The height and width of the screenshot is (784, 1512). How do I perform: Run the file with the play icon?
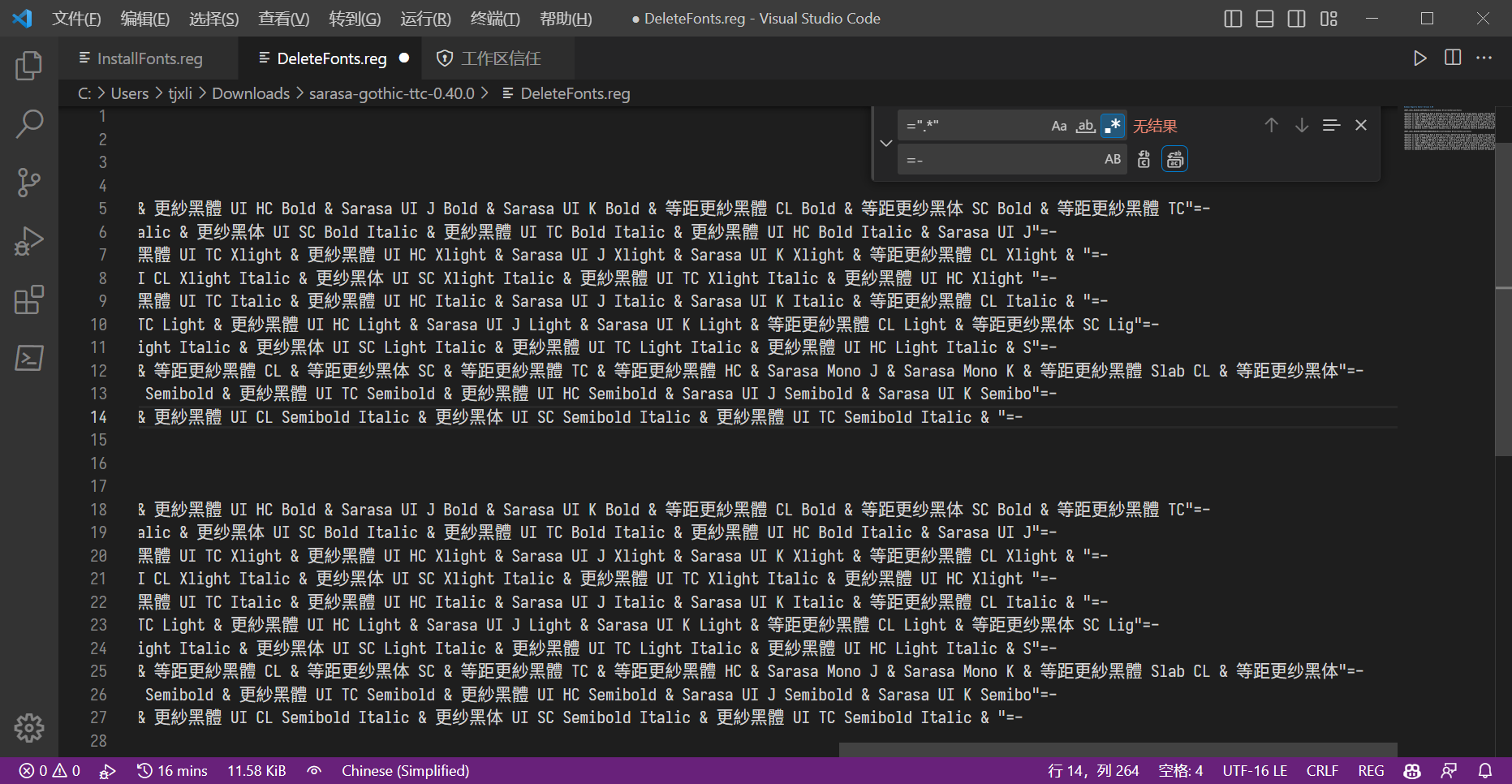tap(1419, 58)
